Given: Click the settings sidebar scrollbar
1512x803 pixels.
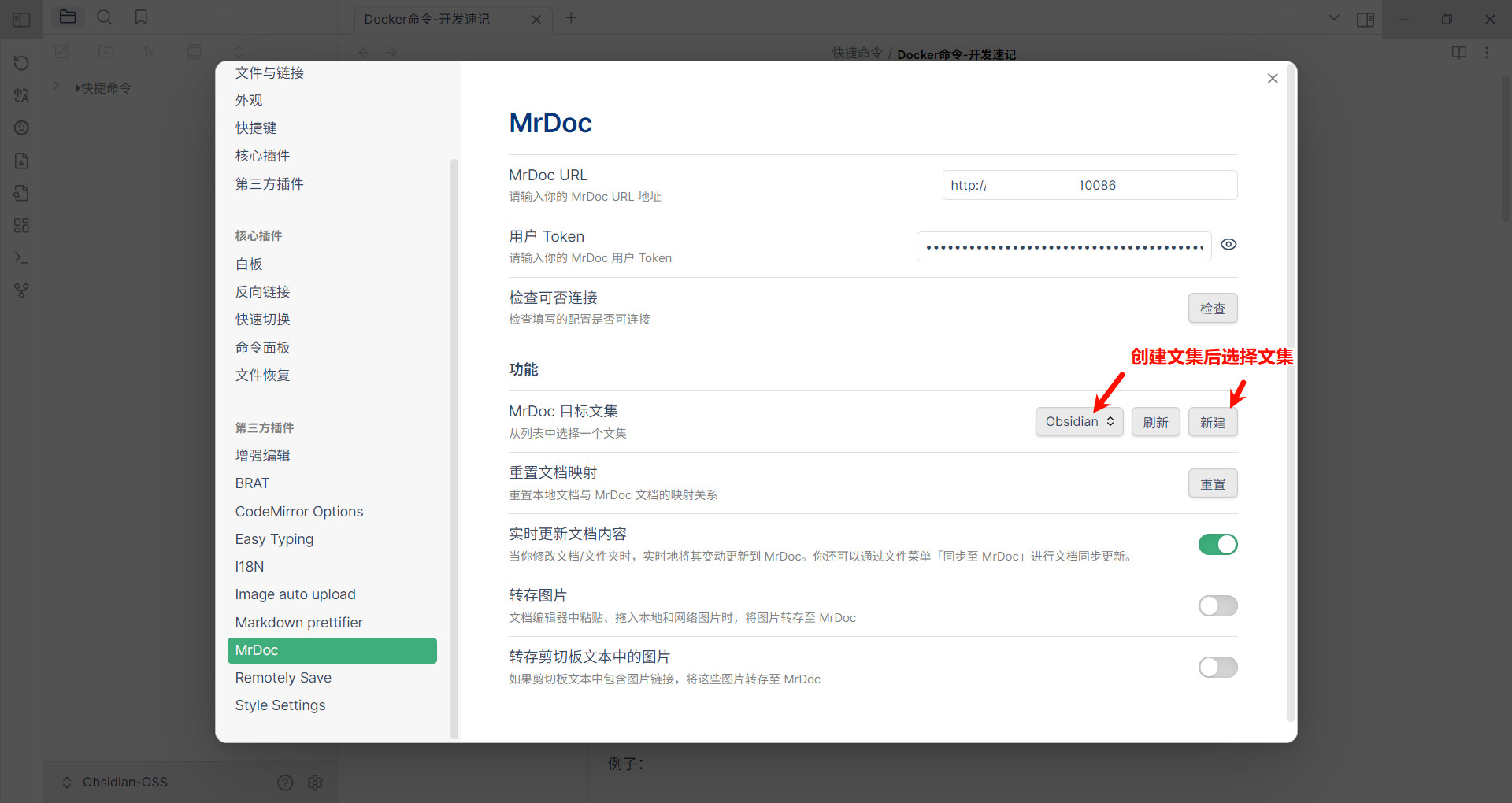Looking at the screenshot, I should [454, 449].
